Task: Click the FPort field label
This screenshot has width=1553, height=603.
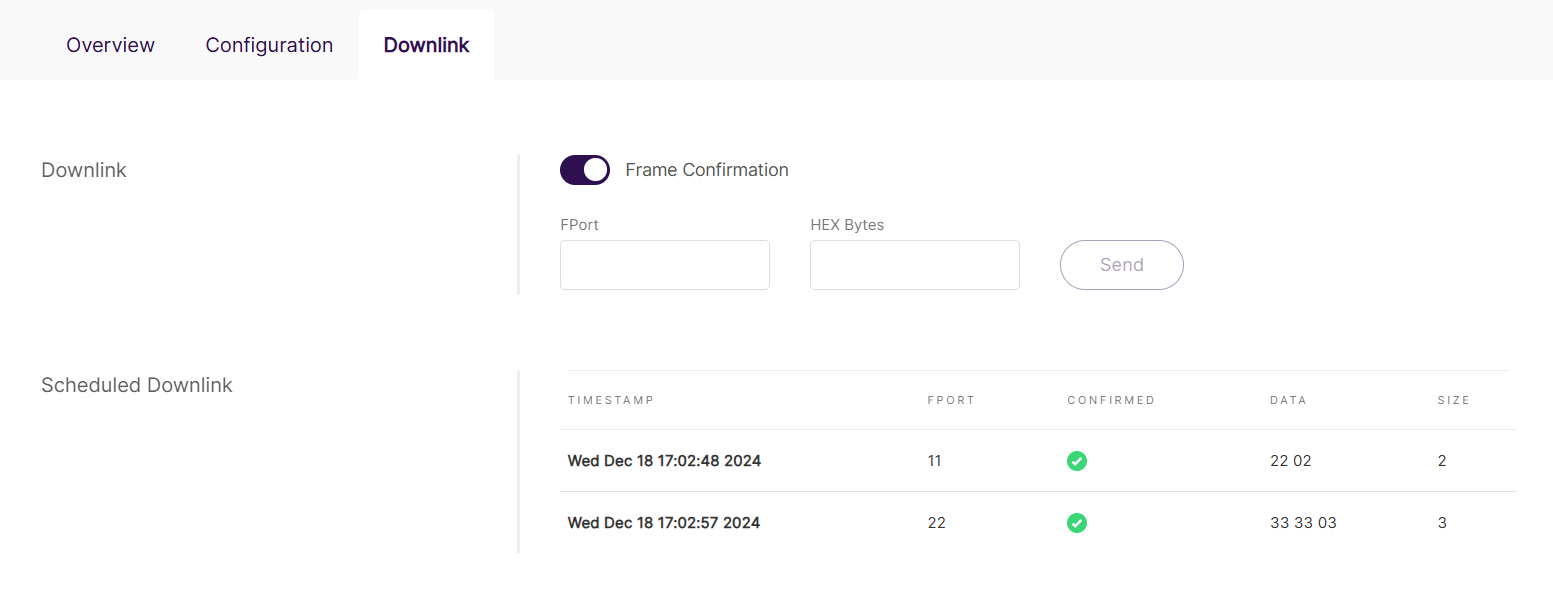Action: point(580,225)
